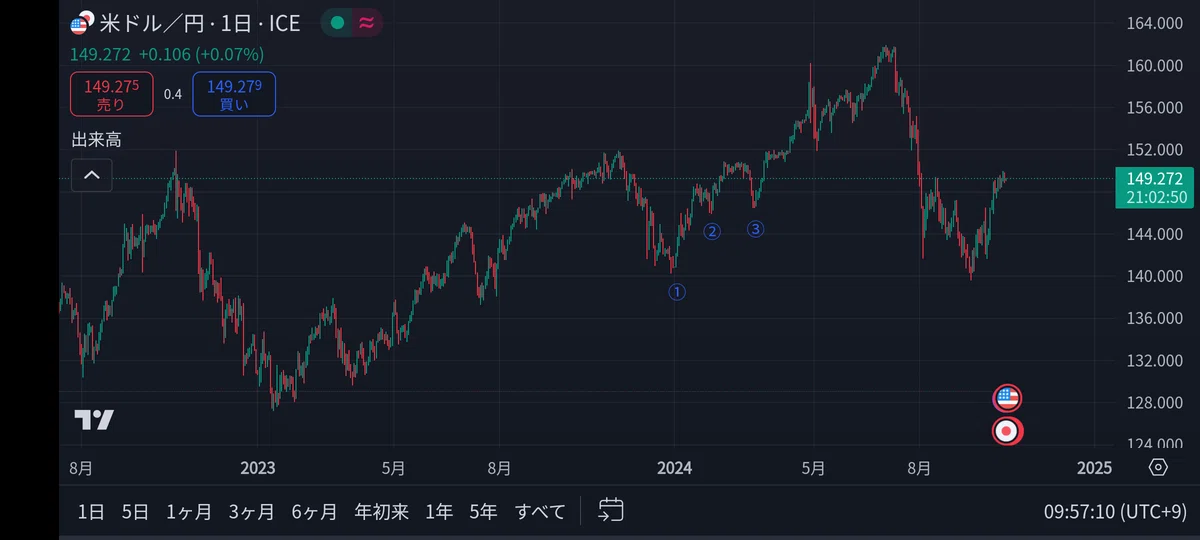Viewport: 1200px width, 540px height.
Task: Open the TradingView logo
Action: coord(93,420)
